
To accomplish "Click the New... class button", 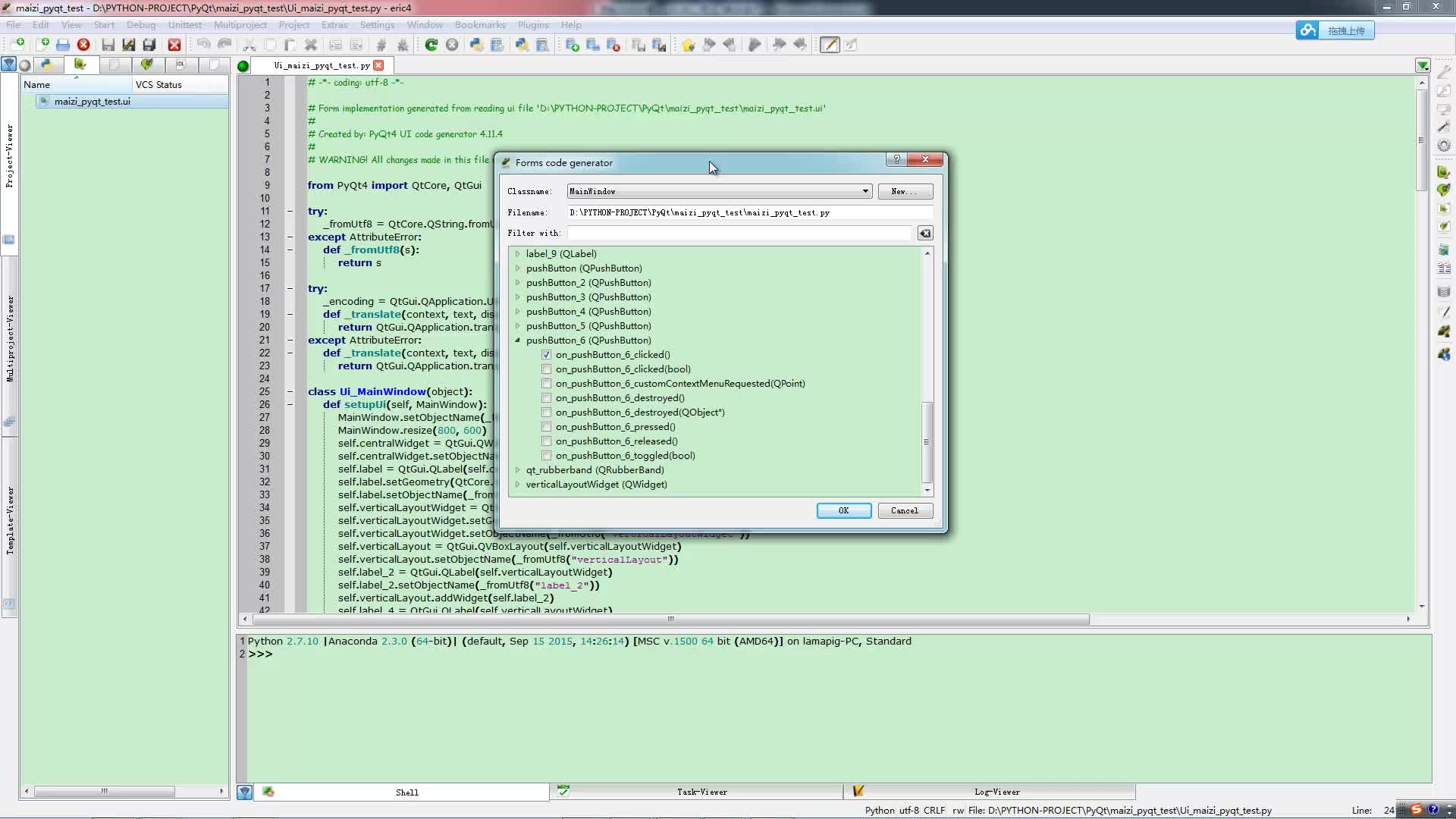I will tap(905, 191).
